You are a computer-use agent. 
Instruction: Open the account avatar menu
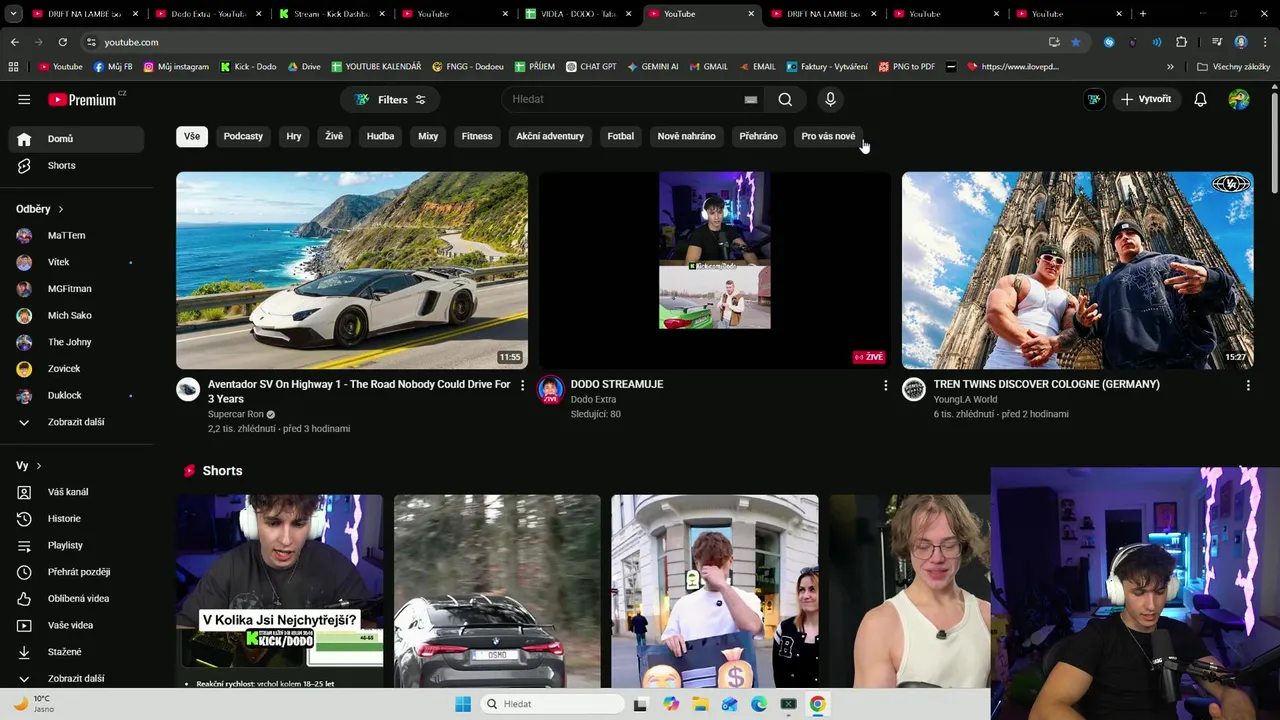coord(1239,99)
